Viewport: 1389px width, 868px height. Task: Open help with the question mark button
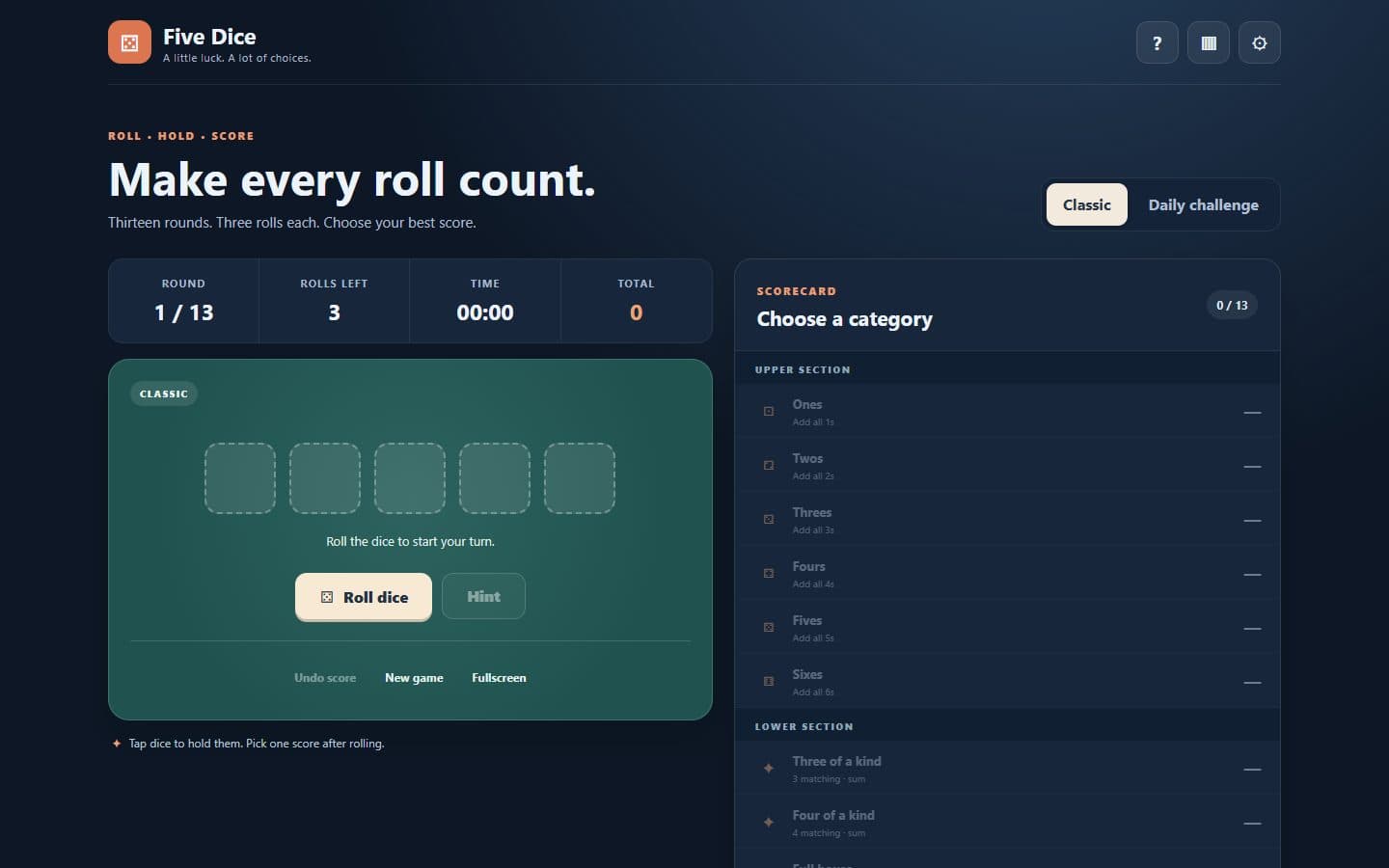tap(1157, 42)
